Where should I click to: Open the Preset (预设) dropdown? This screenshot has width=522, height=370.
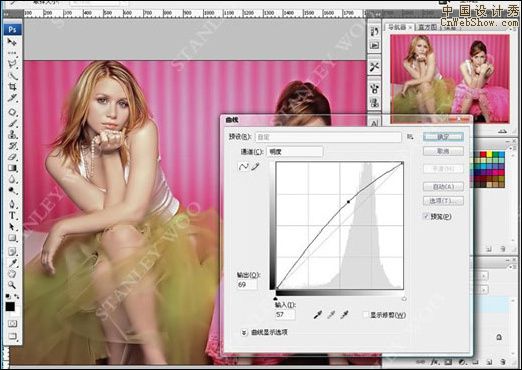click(328, 137)
